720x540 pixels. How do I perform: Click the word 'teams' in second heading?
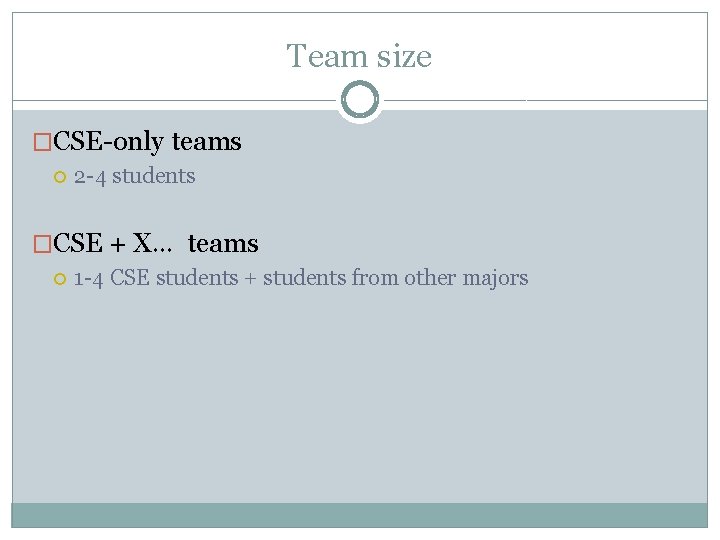[x=223, y=244]
